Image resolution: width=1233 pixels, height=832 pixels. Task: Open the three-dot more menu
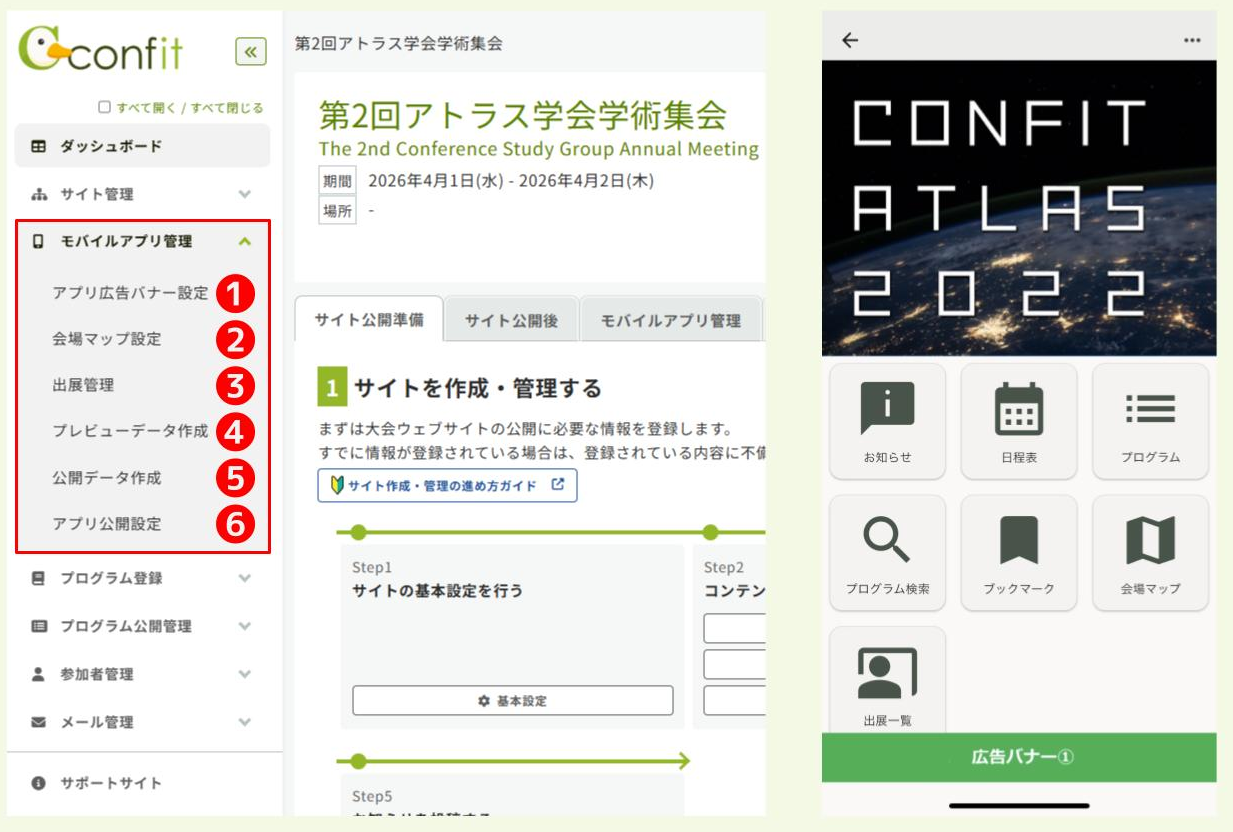(x=1191, y=40)
